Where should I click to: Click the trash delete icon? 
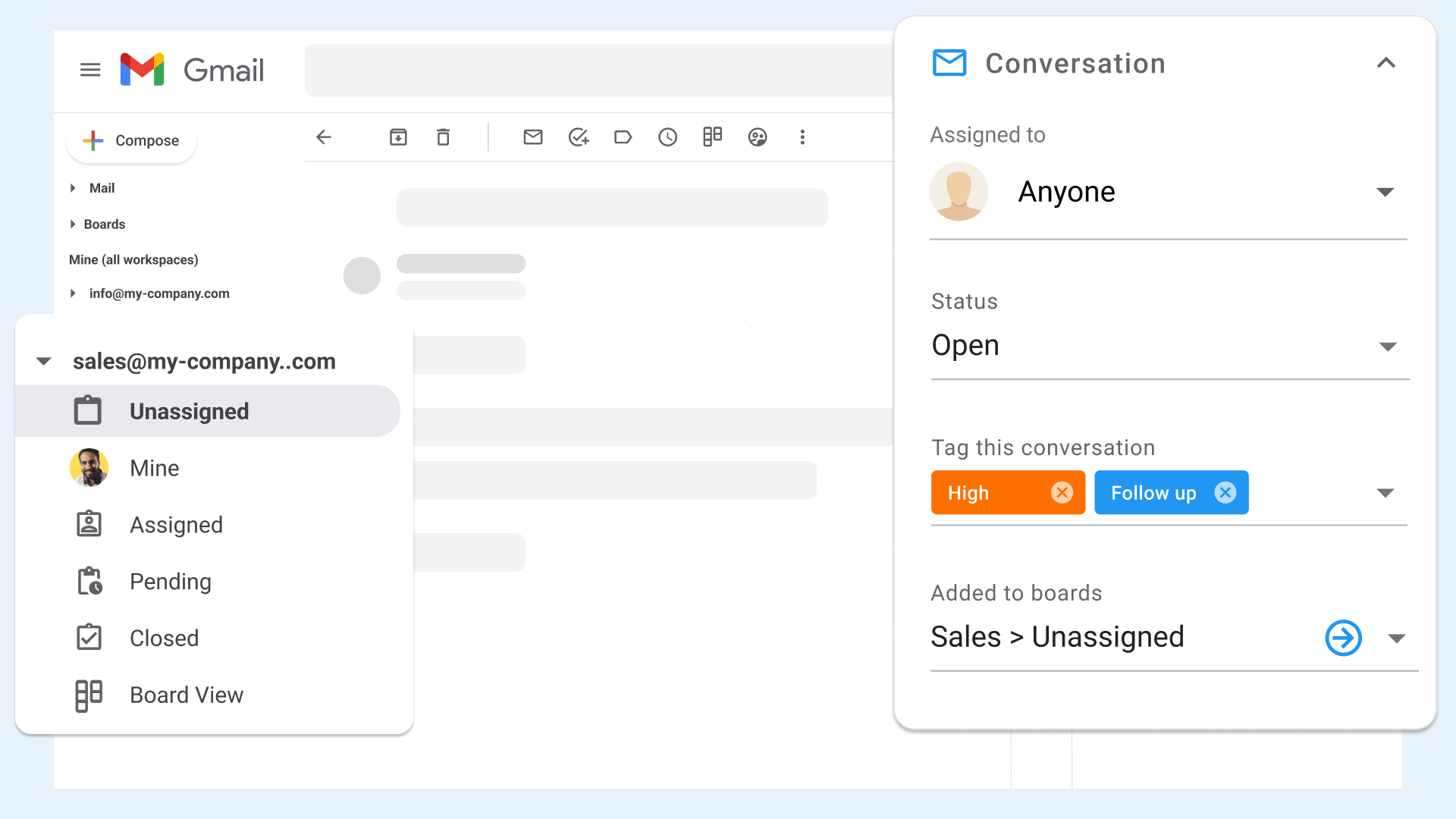coord(443,137)
